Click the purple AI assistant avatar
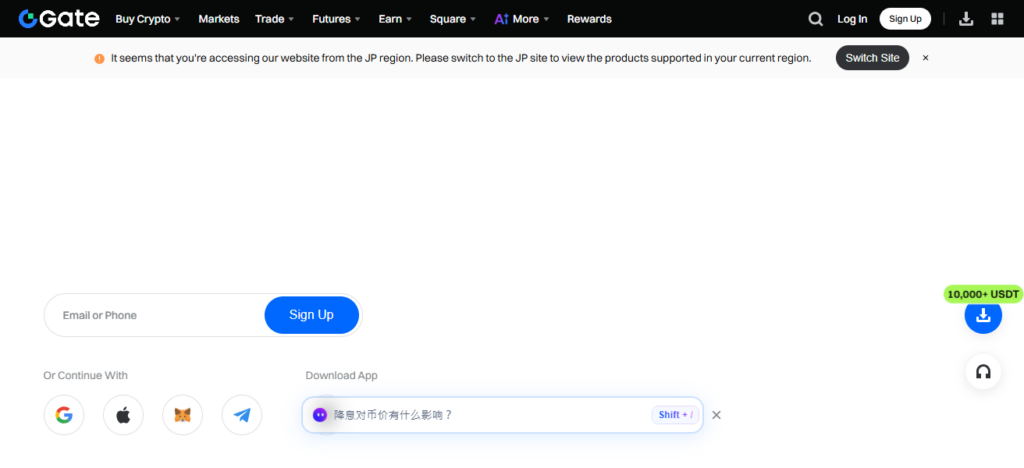This screenshot has height=468, width=1024. 319,414
